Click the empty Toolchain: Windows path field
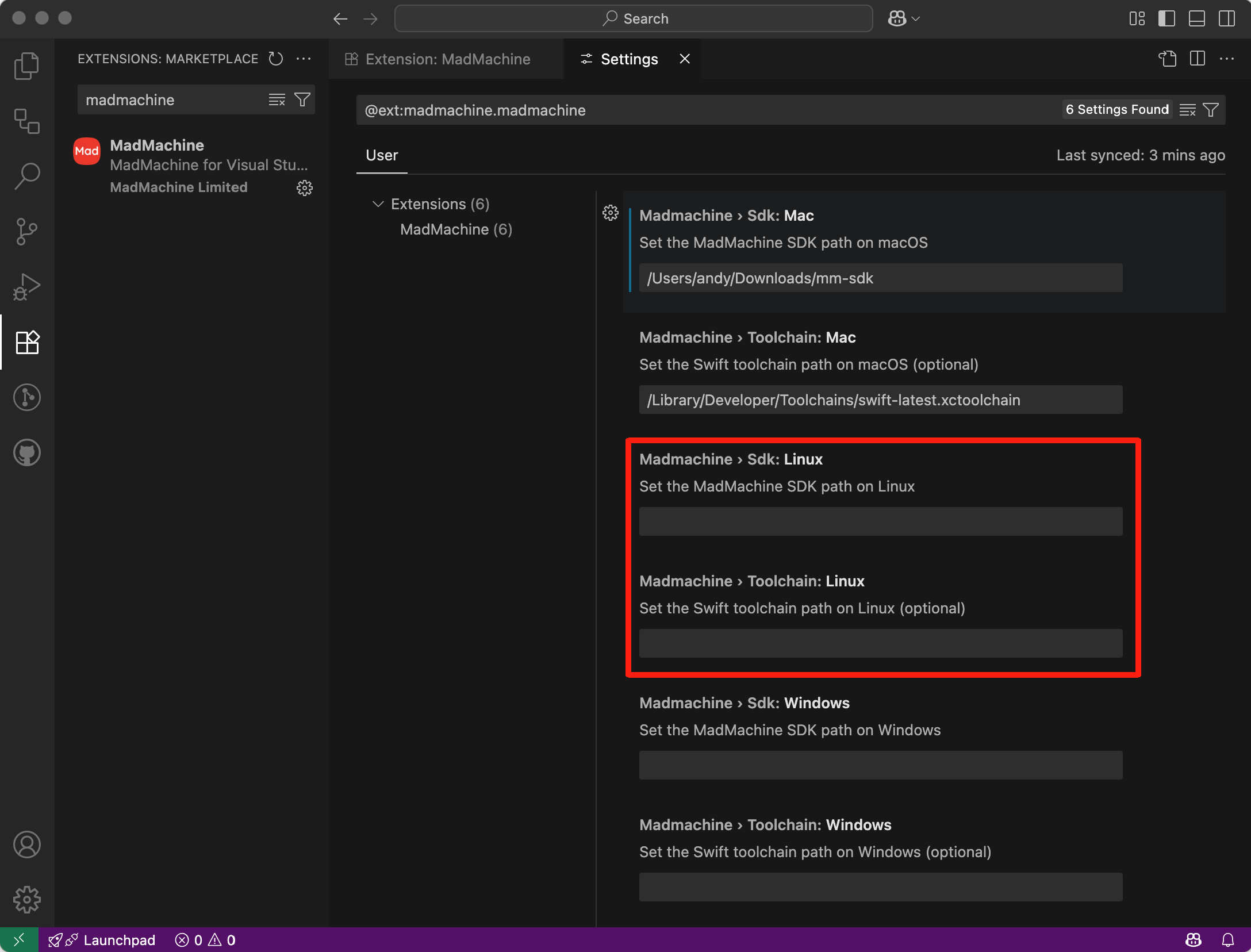 (x=881, y=887)
